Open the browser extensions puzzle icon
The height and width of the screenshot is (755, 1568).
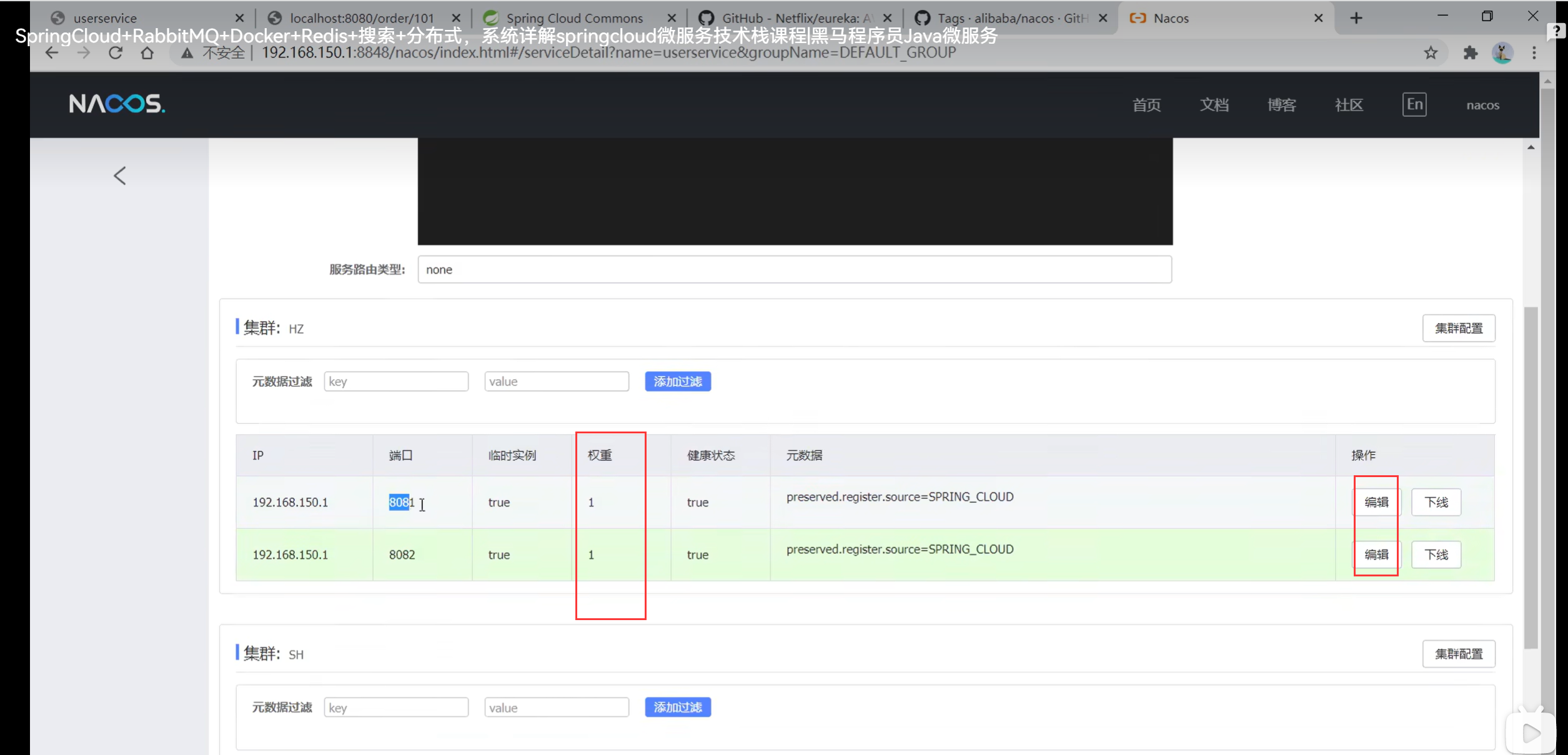tap(1470, 53)
